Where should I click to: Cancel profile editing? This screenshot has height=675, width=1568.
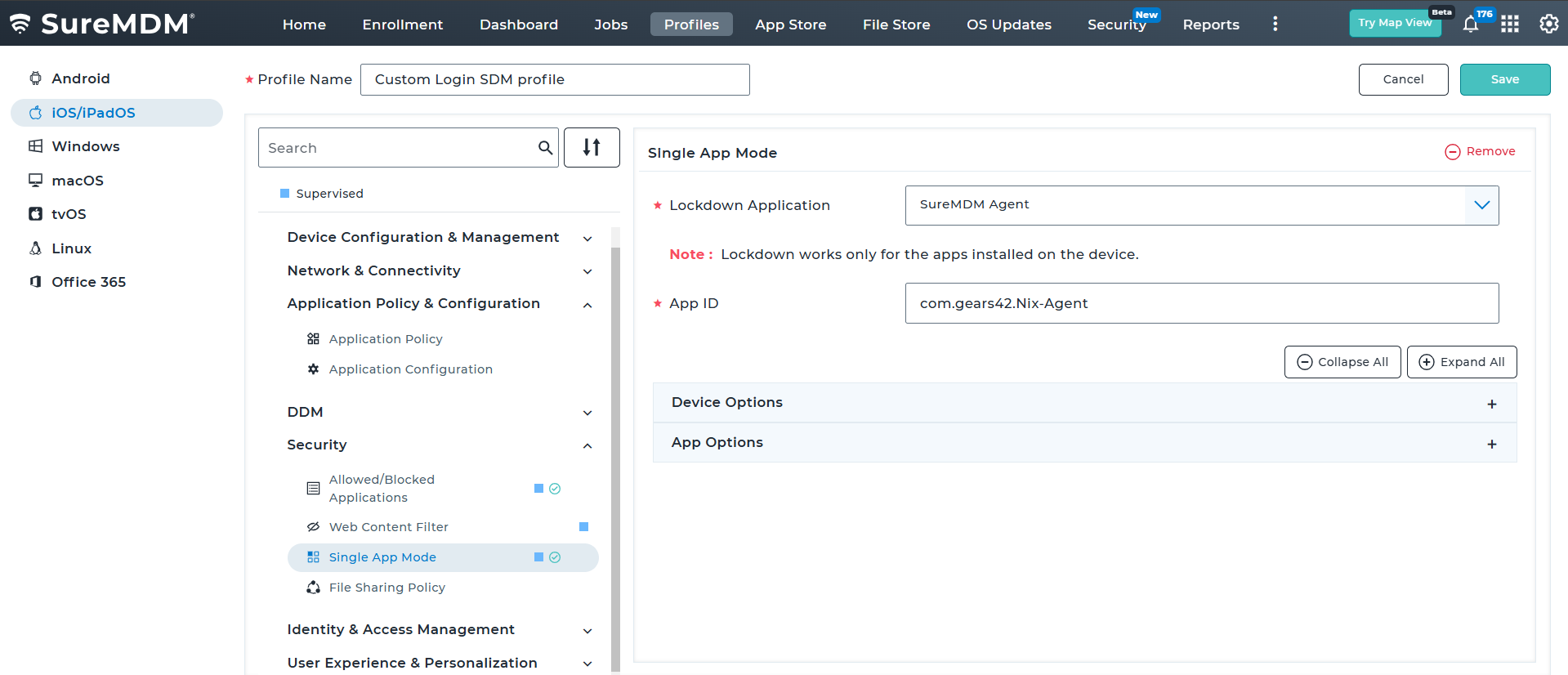point(1403,79)
